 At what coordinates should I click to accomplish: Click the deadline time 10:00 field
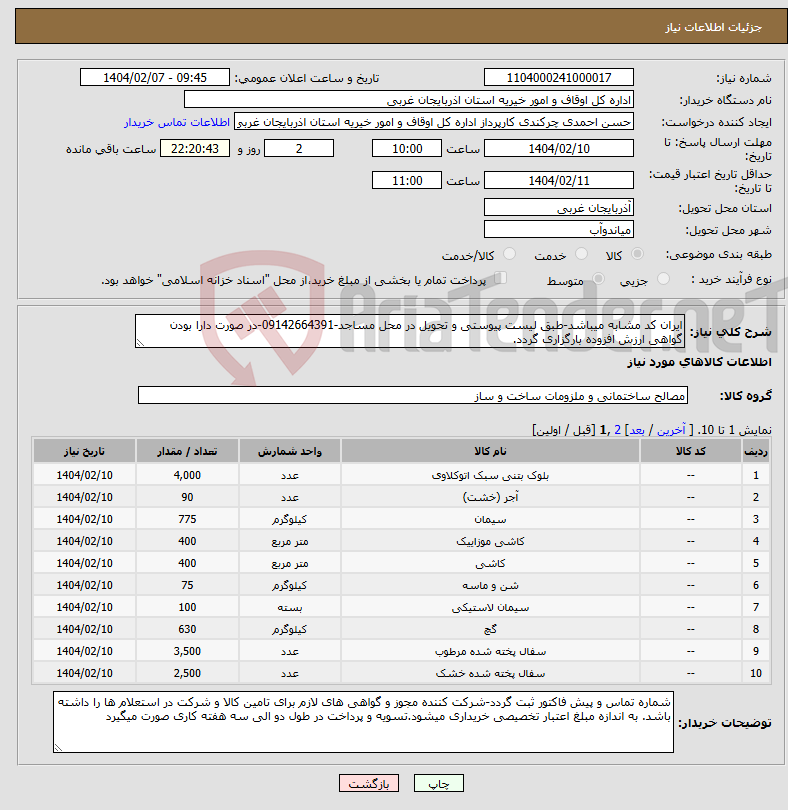[x=407, y=149]
